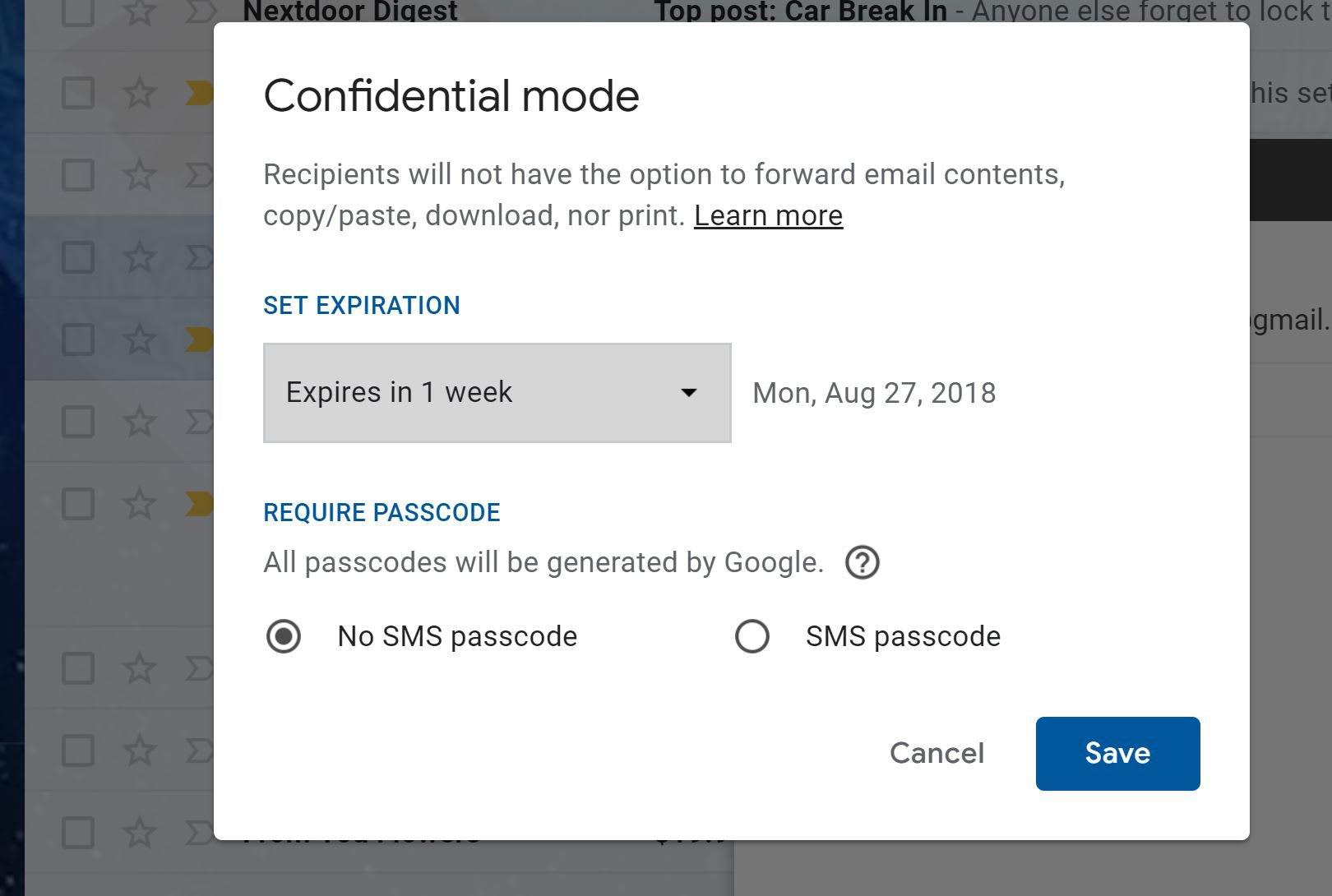Toggle importance marker on email below Nextdoor Digest

(197, 93)
